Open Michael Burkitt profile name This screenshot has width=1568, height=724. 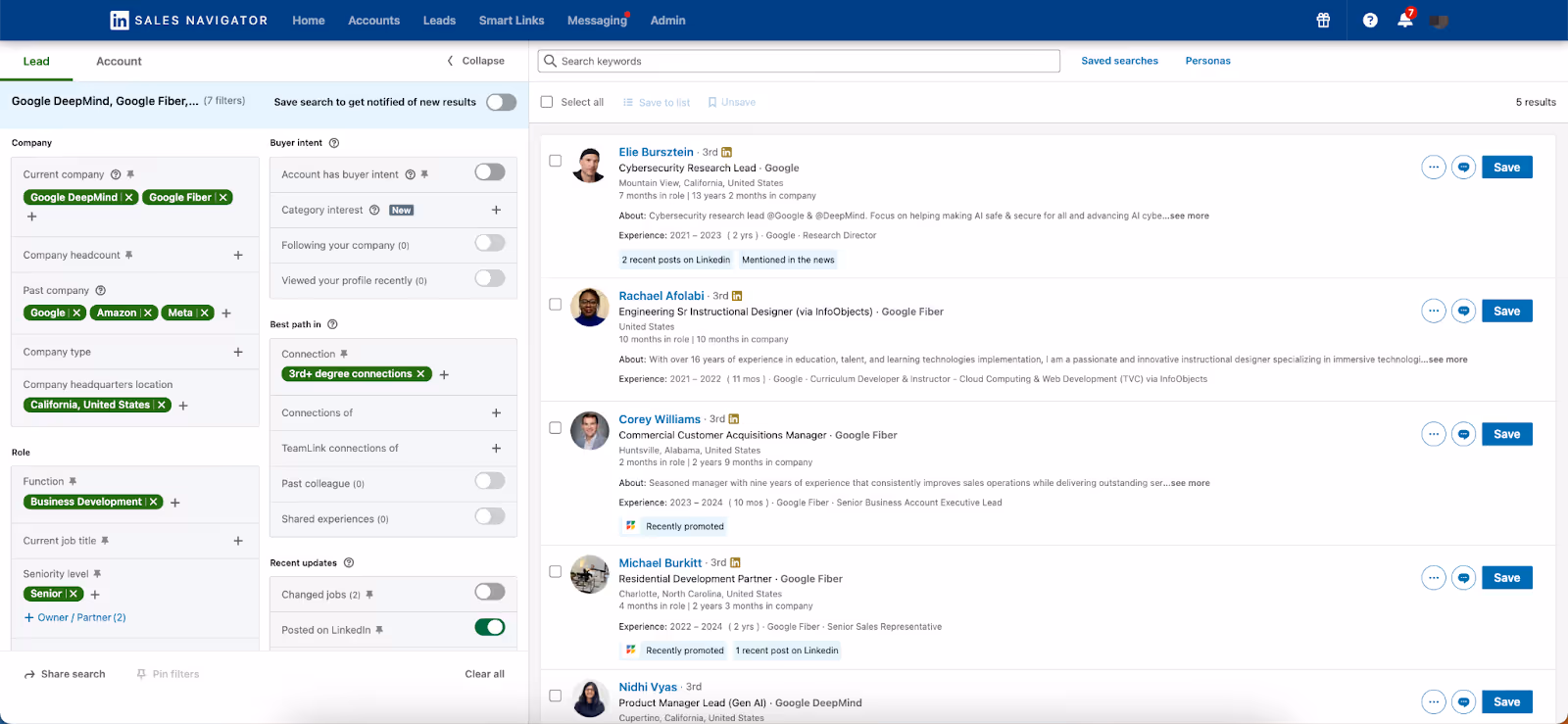(661, 563)
